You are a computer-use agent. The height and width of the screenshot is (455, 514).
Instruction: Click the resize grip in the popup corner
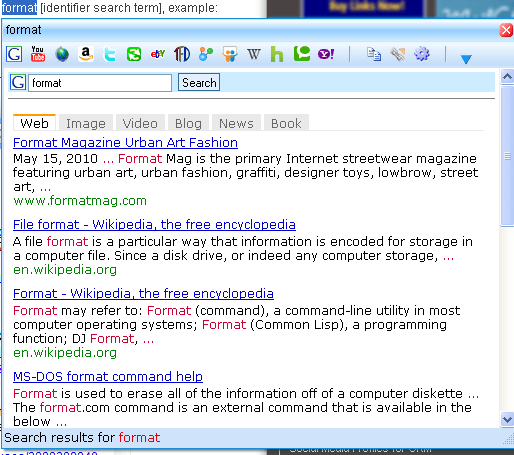[x=508, y=440]
